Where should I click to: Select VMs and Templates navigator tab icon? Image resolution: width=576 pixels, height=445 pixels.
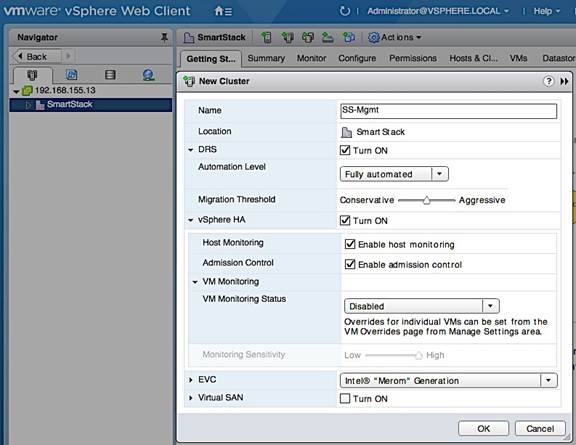click(x=71, y=75)
